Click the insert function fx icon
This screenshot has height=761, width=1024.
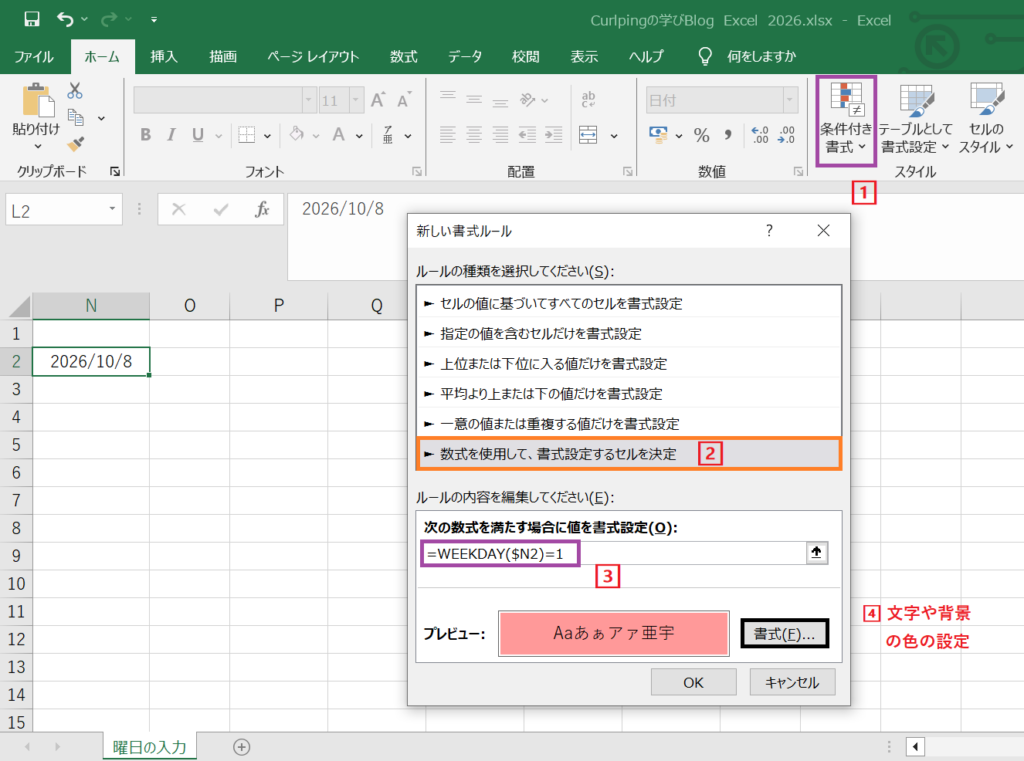[262, 210]
